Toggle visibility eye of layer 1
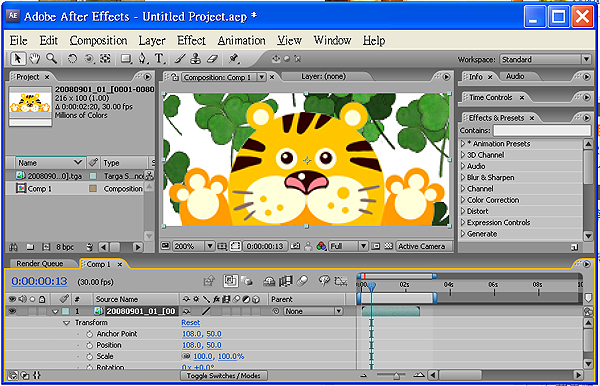600x386 pixels. click(x=12, y=311)
